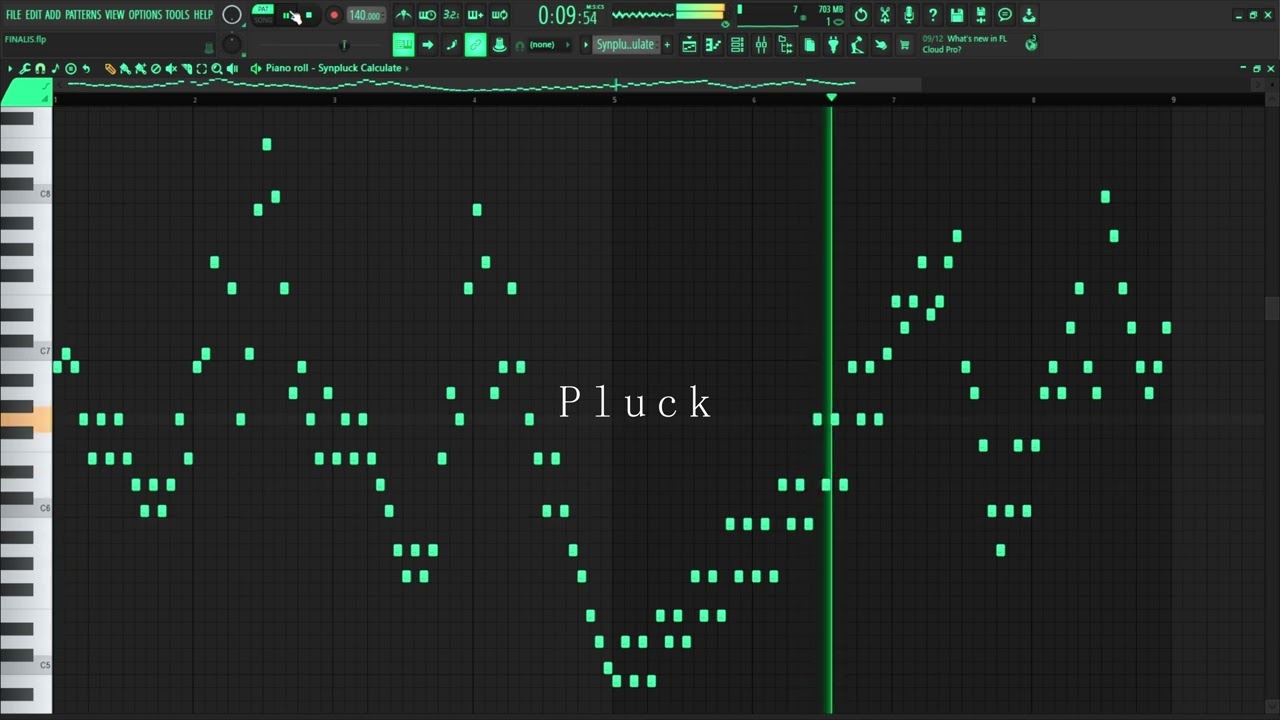The image size is (1280, 720).
Task: Toggle the 3-2-1 countdown before recording
Action: coord(451,15)
